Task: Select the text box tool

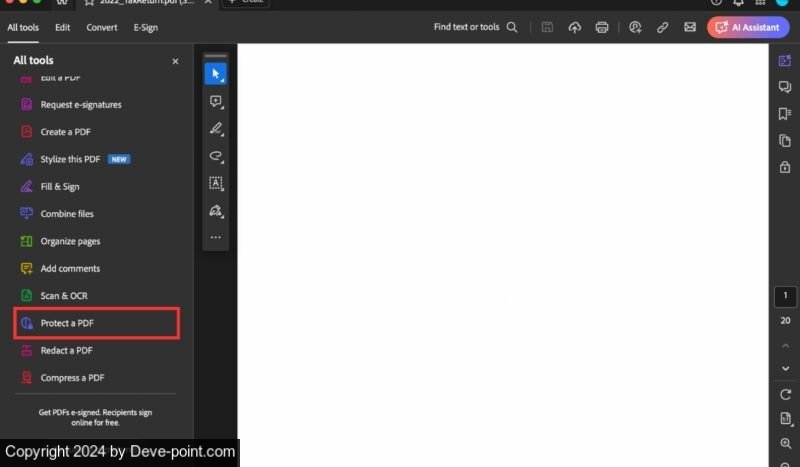Action: pos(215,183)
